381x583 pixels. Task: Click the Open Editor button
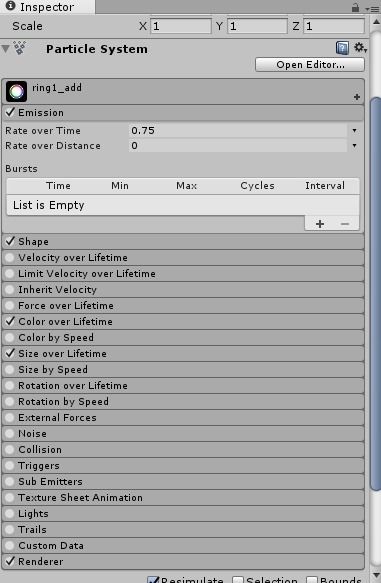pos(310,65)
